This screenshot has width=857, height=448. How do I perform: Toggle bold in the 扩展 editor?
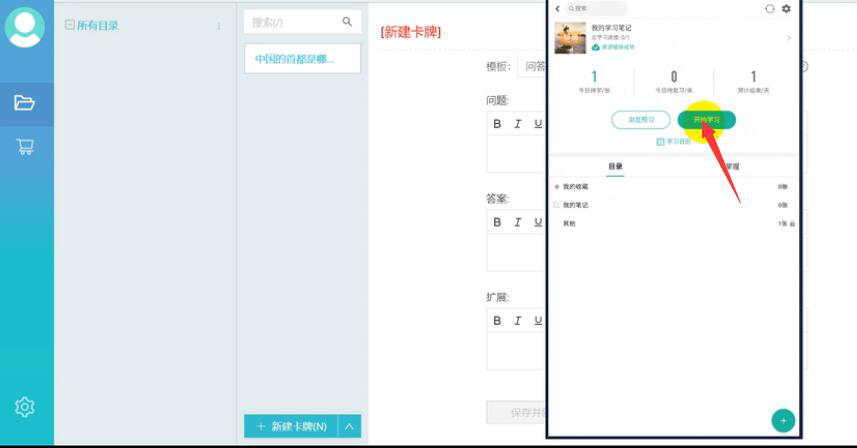(497, 321)
